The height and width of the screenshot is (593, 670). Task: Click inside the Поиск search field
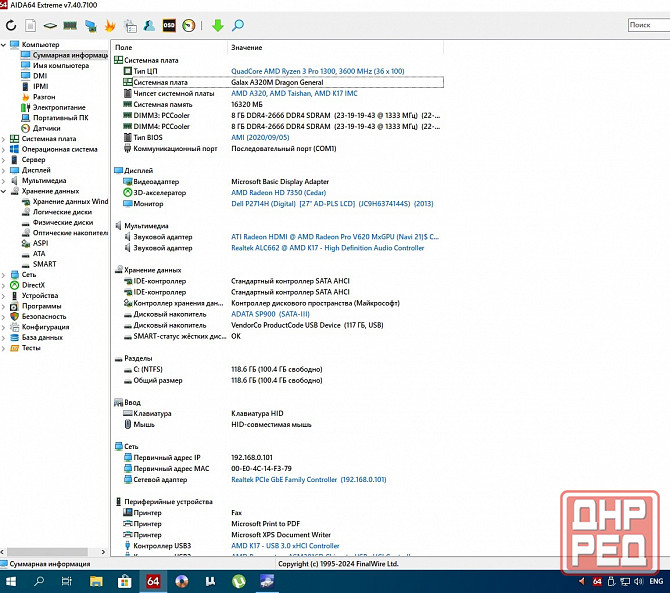pyautogui.click(x=649, y=25)
